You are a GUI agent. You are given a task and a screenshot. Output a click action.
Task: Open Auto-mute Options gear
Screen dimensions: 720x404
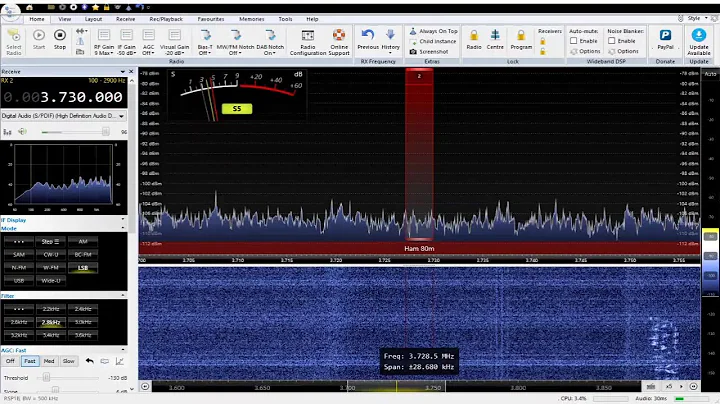pos(574,51)
